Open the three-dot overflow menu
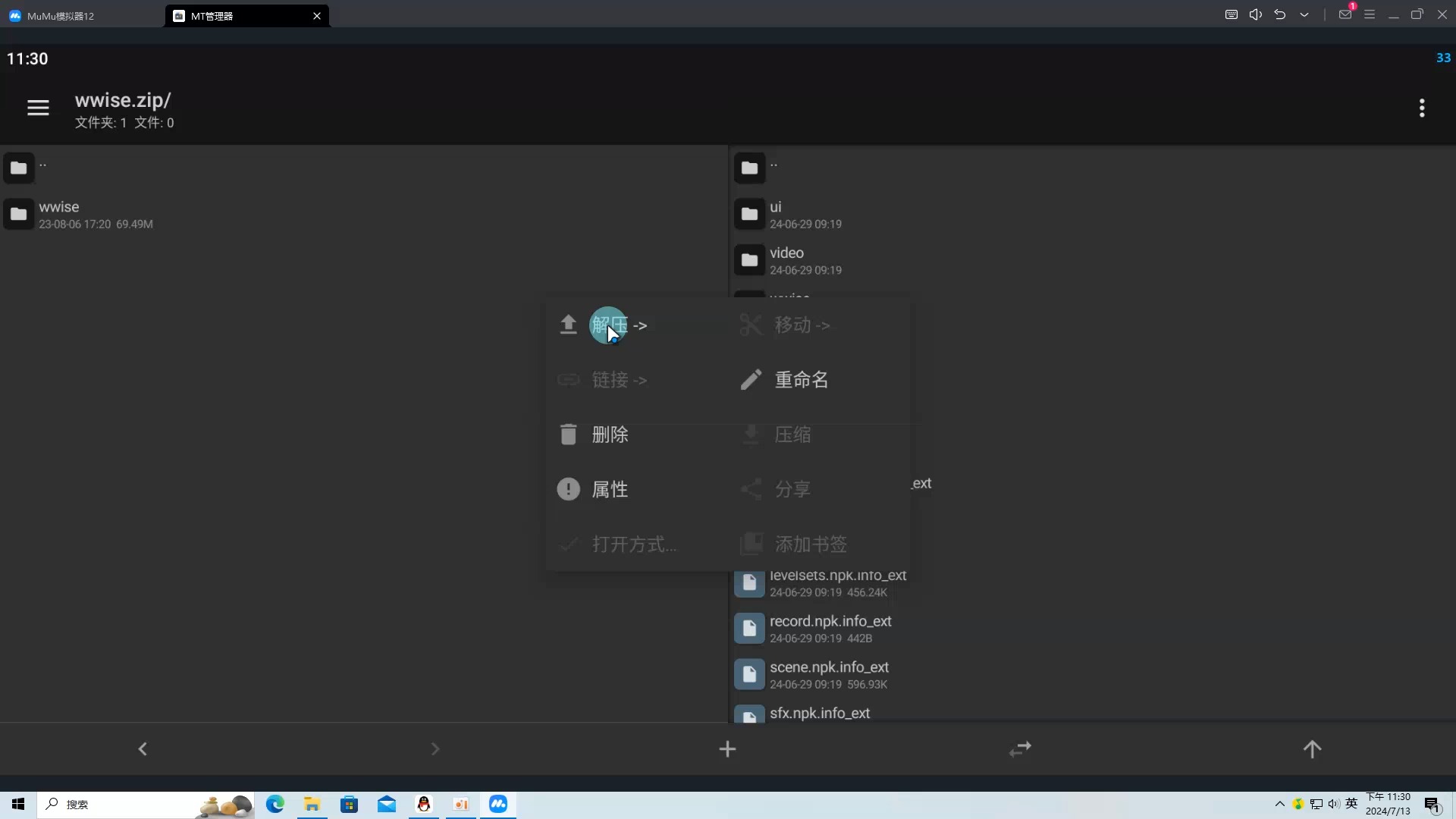The image size is (1456, 819). 1422,108
